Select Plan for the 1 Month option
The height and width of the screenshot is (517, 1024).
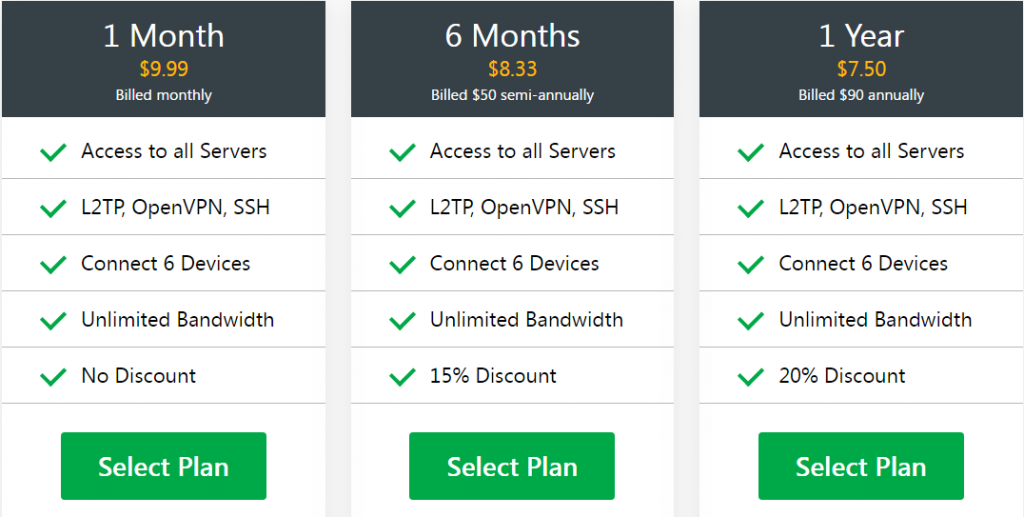click(x=163, y=466)
